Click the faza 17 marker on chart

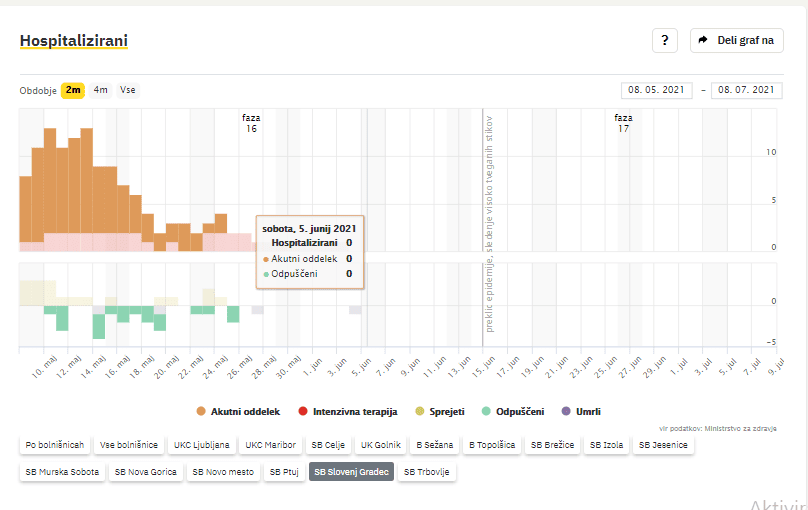[623, 123]
